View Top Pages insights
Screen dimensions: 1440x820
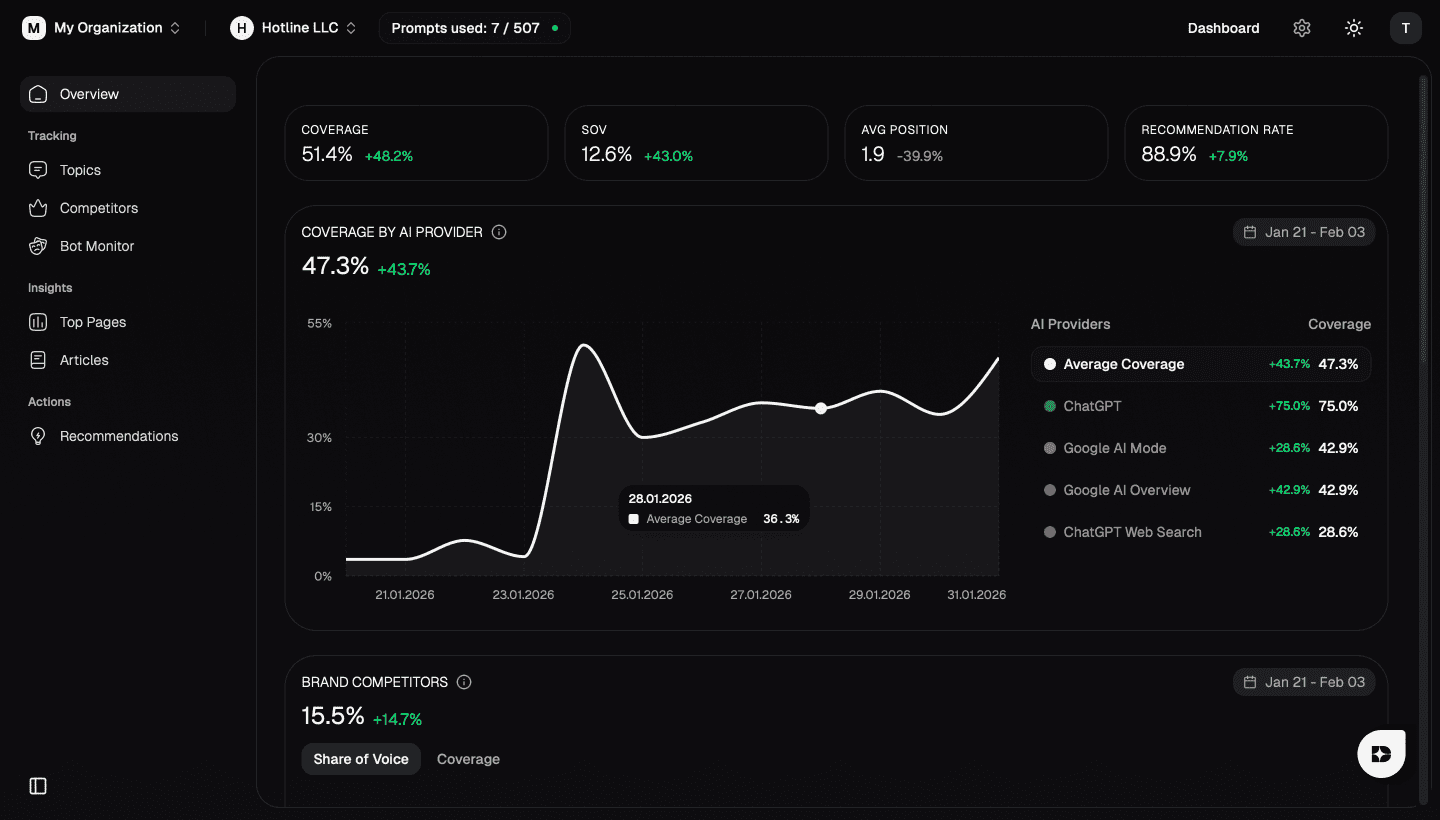tap(90, 322)
